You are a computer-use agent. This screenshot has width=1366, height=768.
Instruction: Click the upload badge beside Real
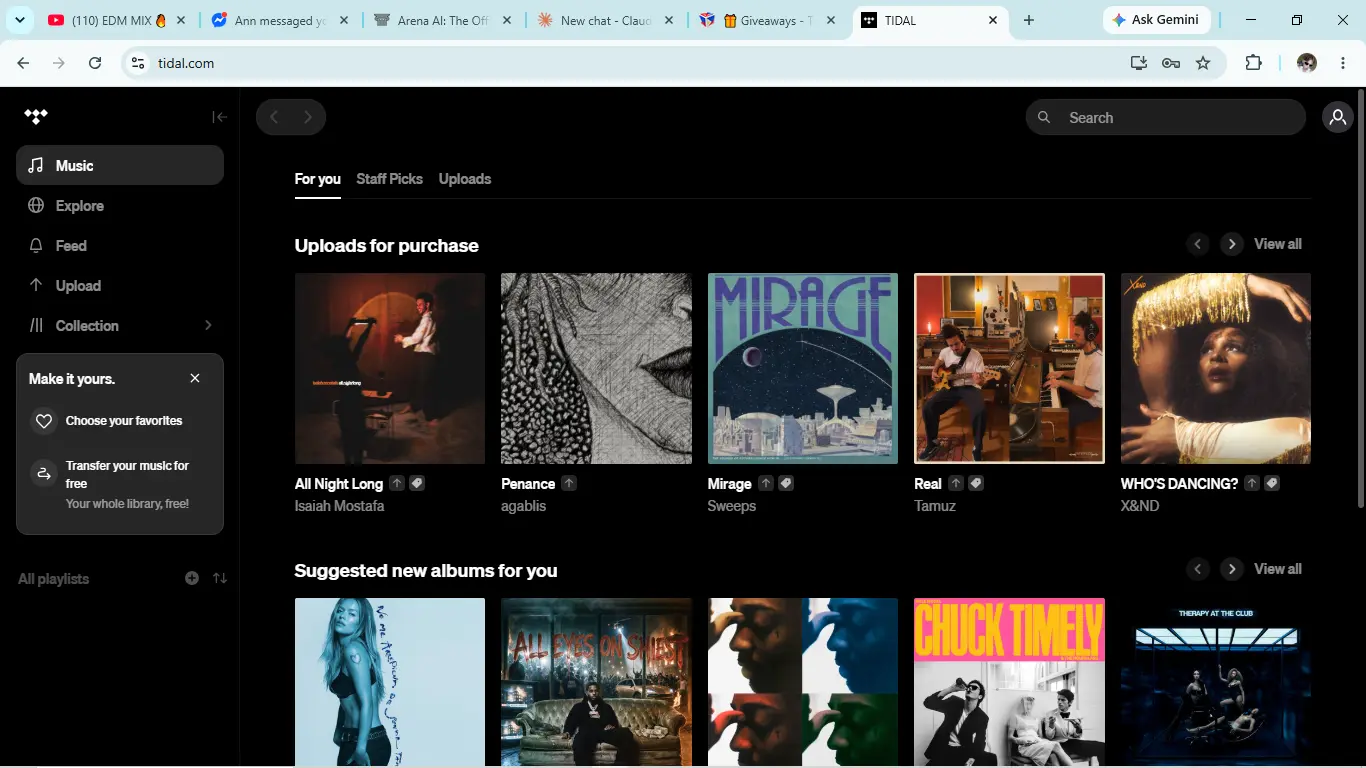click(x=956, y=483)
